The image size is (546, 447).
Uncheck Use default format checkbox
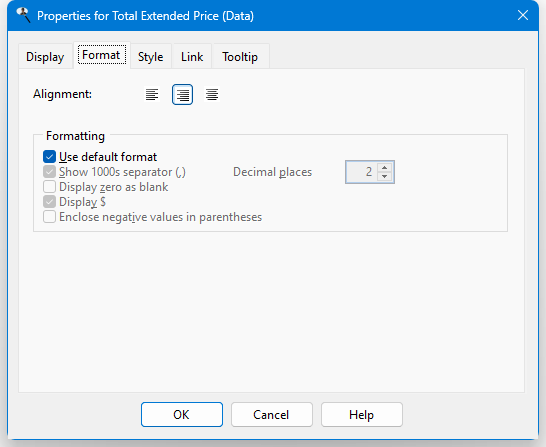tap(49, 157)
